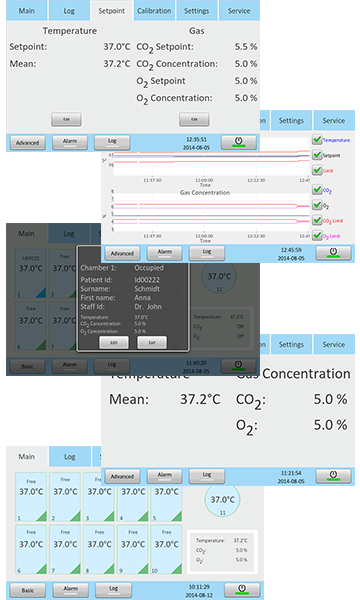Click Edit in Chamber 1 patient dialog
Image resolution: width=360 pixels, height=600 pixels.
[114, 342]
